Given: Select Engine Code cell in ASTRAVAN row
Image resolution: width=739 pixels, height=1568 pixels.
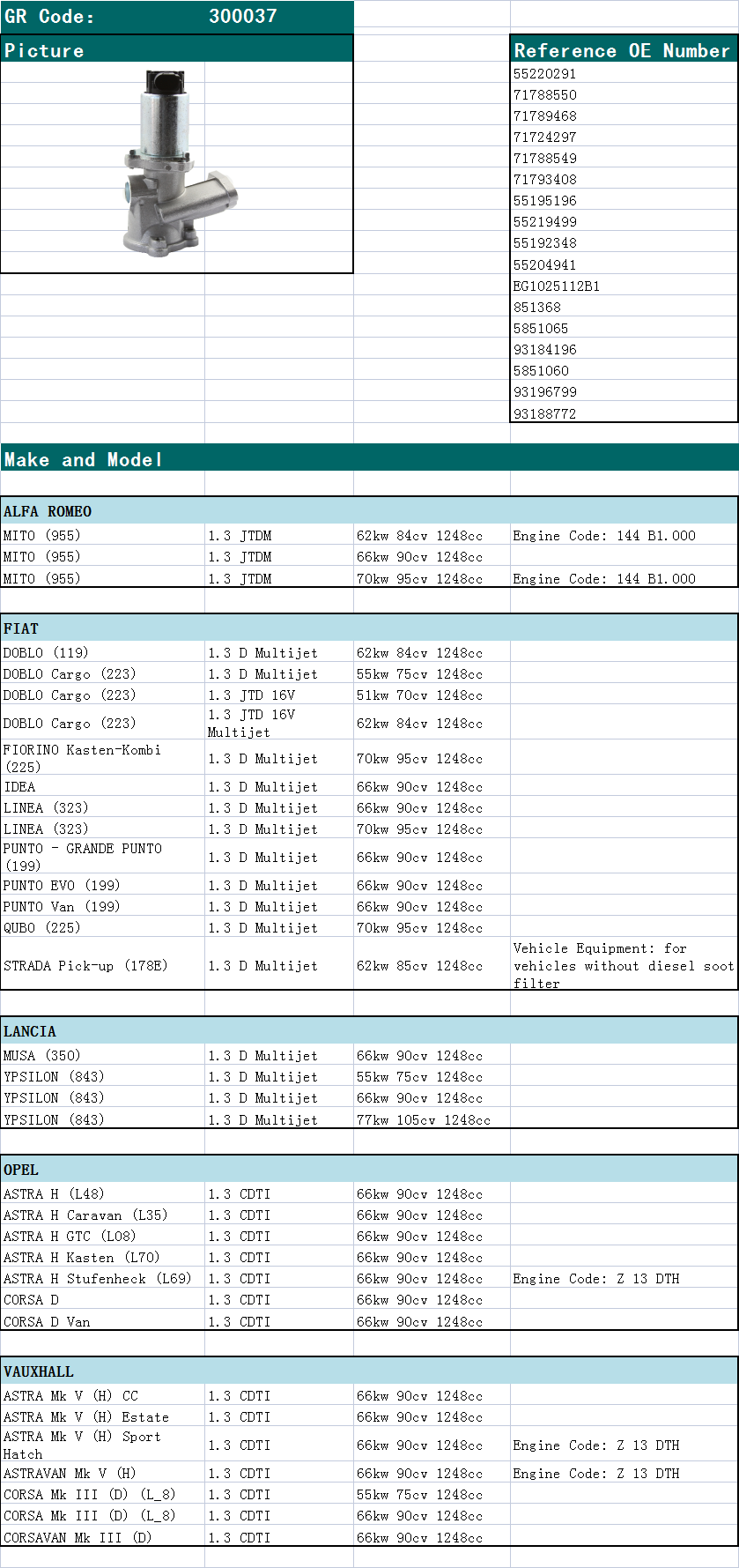Looking at the screenshot, I should 624,1473.
